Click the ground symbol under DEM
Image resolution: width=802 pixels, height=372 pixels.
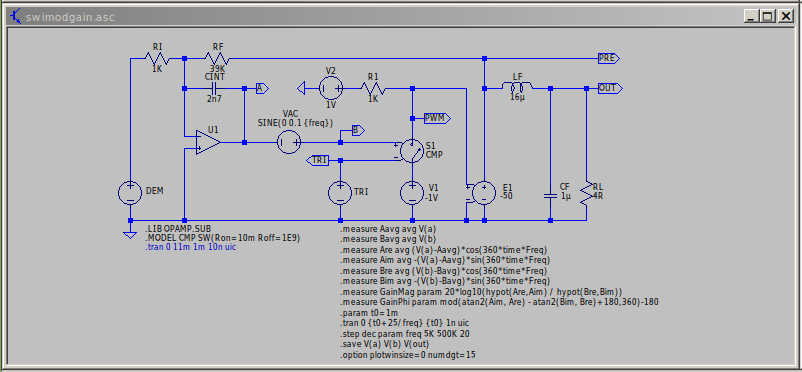pyautogui.click(x=130, y=234)
